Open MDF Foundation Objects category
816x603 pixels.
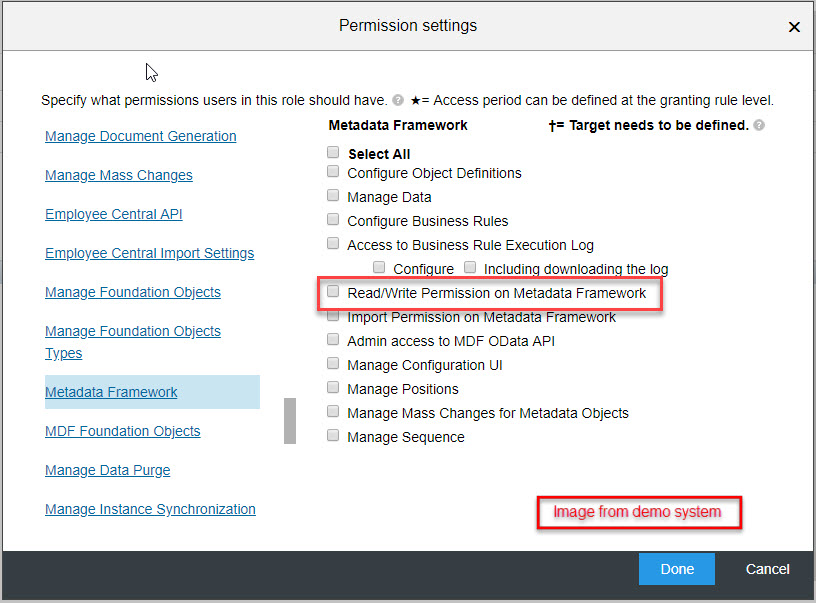[x=123, y=431]
